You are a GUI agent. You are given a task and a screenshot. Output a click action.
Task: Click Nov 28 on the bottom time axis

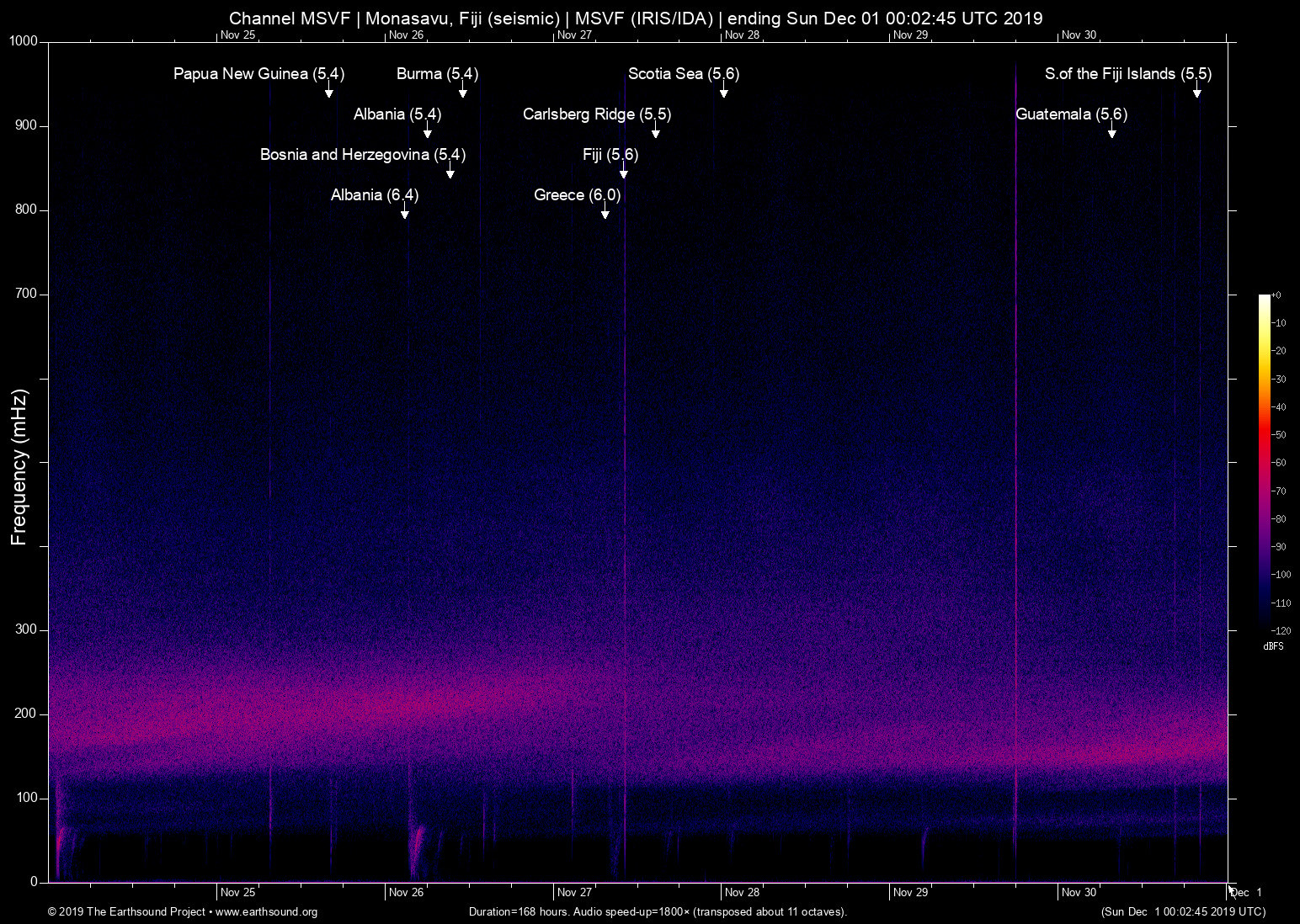(x=743, y=893)
